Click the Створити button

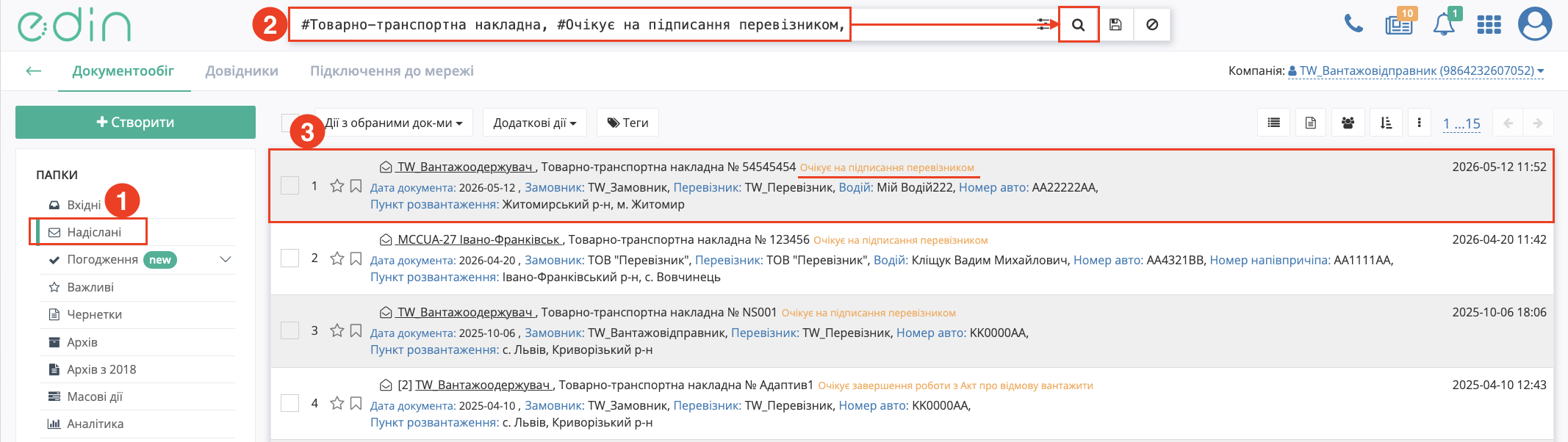(135, 122)
